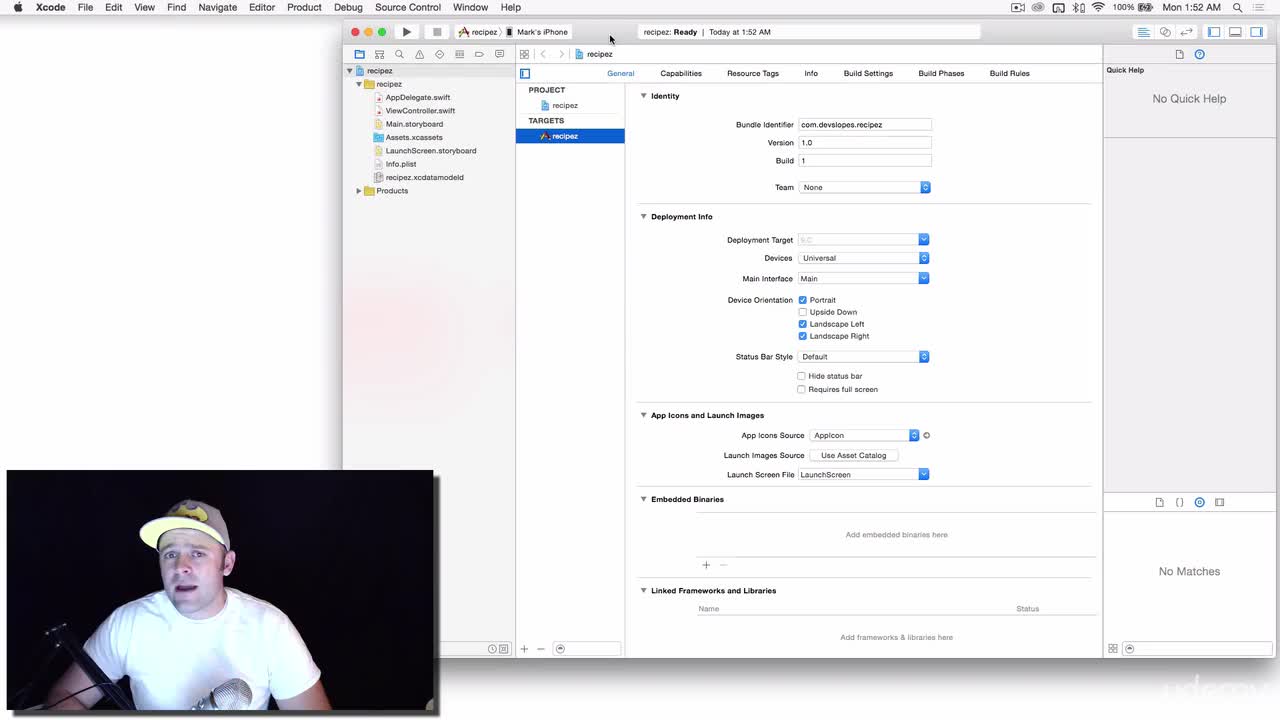Screen dimensions: 1280x720
Task: Open ViewController.swift in navigator
Action: click(420, 111)
